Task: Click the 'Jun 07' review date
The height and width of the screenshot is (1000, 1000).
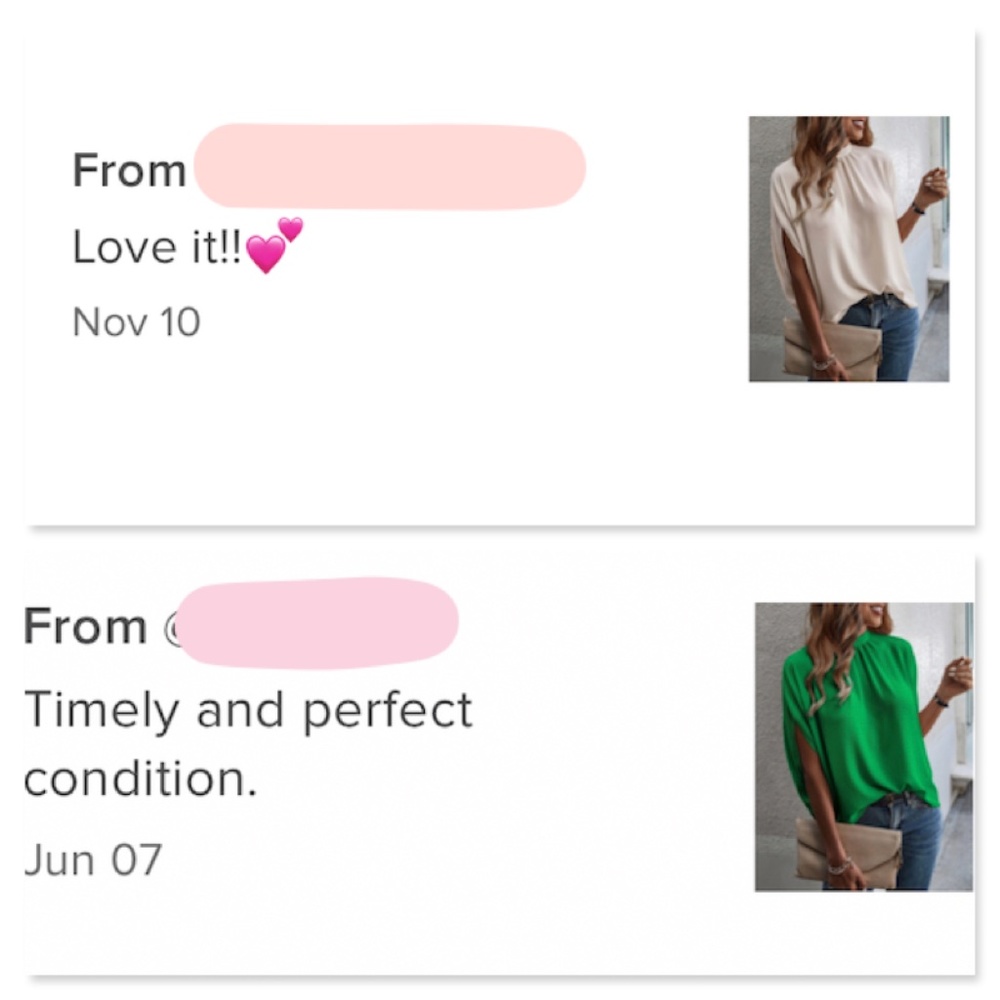Action: (x=92, y=860)
